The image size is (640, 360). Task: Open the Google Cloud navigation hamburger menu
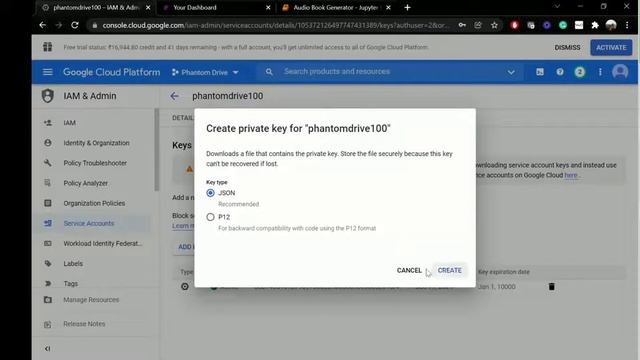(48, 72)
